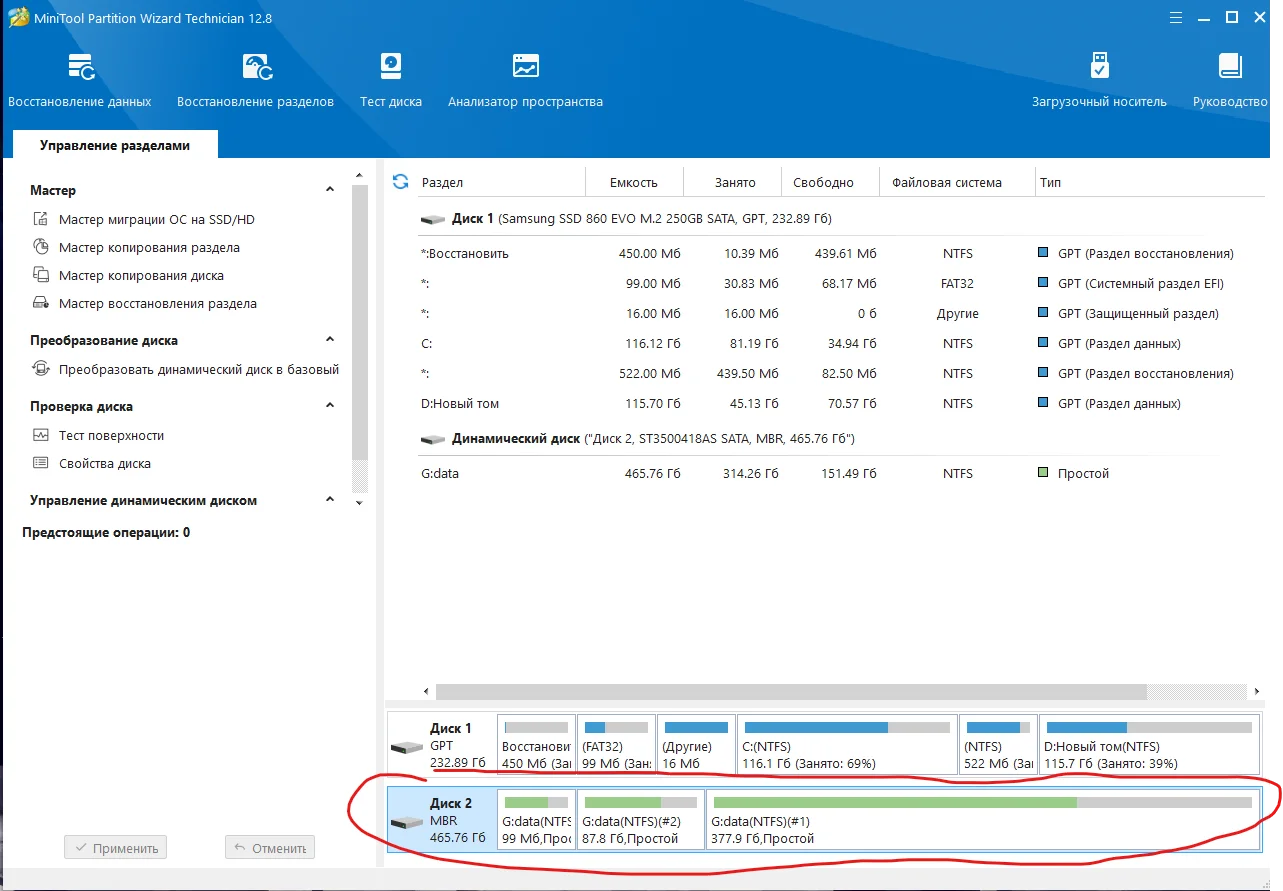Refresh the partition list with the refresh icon
This screenshot has height=891, width=1283.
click(x=401, y=182)
